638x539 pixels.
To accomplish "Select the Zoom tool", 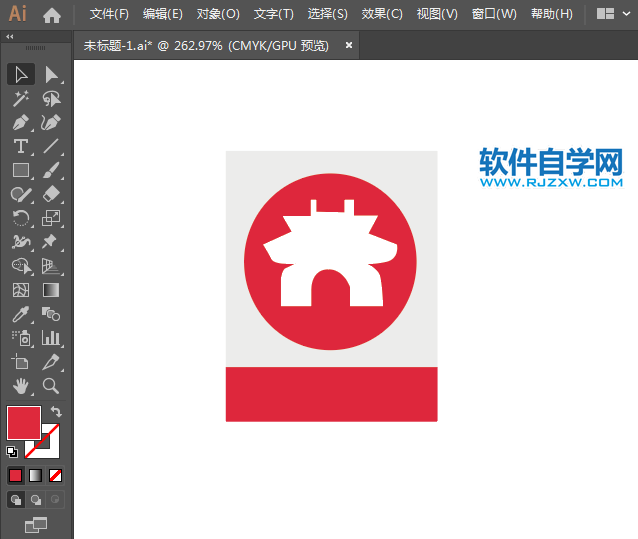I will click(51, 386).
